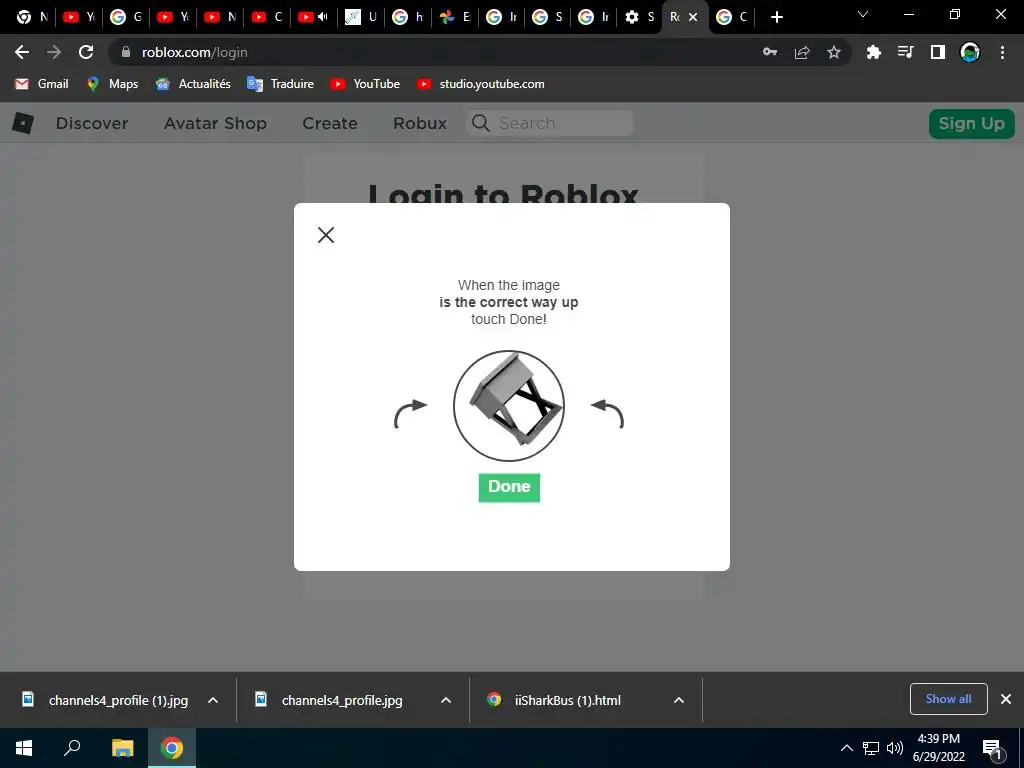Open downloaded channels4_profile.jpg
This screenshot has height=768, width=1024.
tap(328, 700)
